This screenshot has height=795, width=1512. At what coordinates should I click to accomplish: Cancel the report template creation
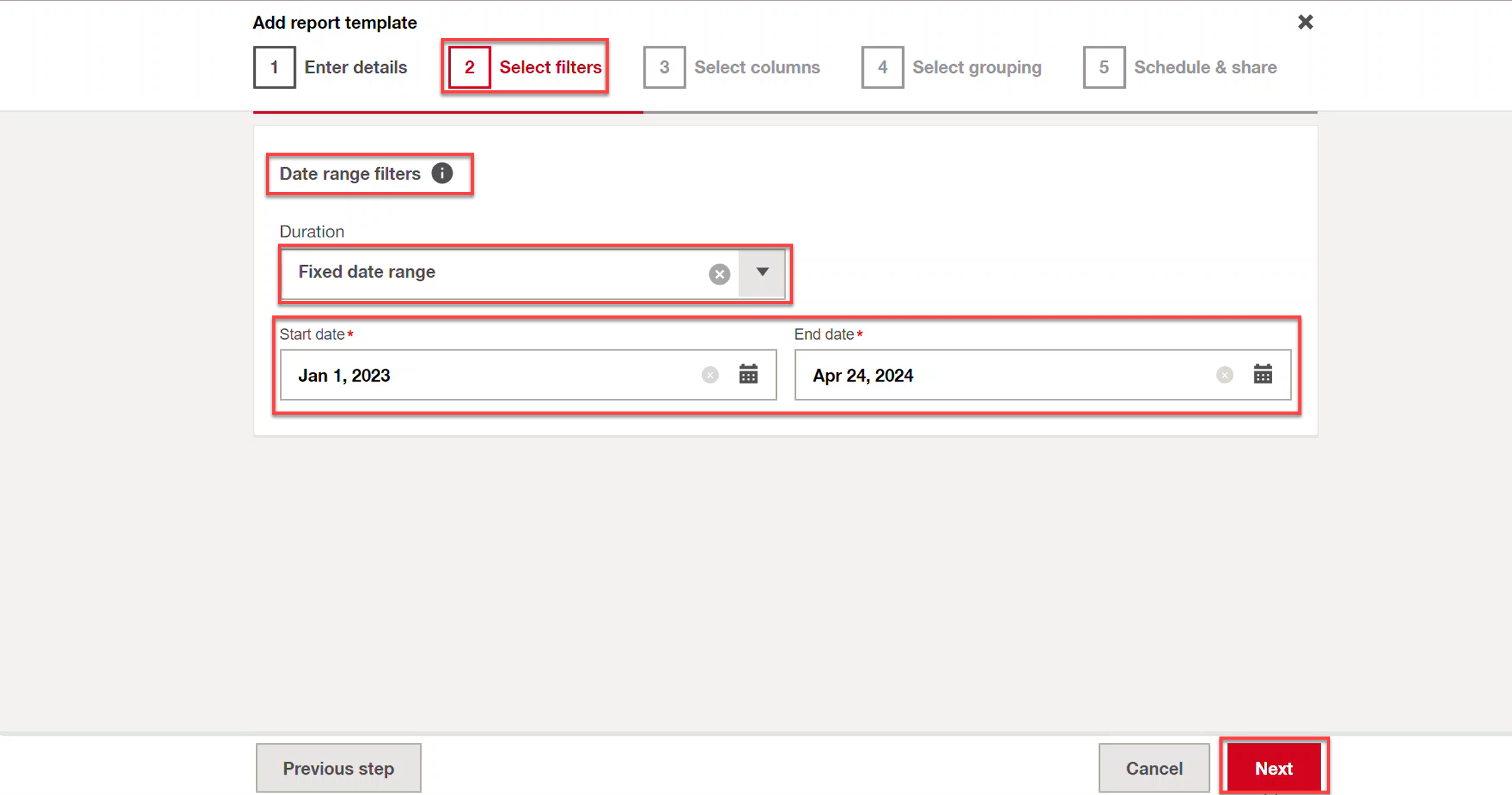tap(1154, 768)
